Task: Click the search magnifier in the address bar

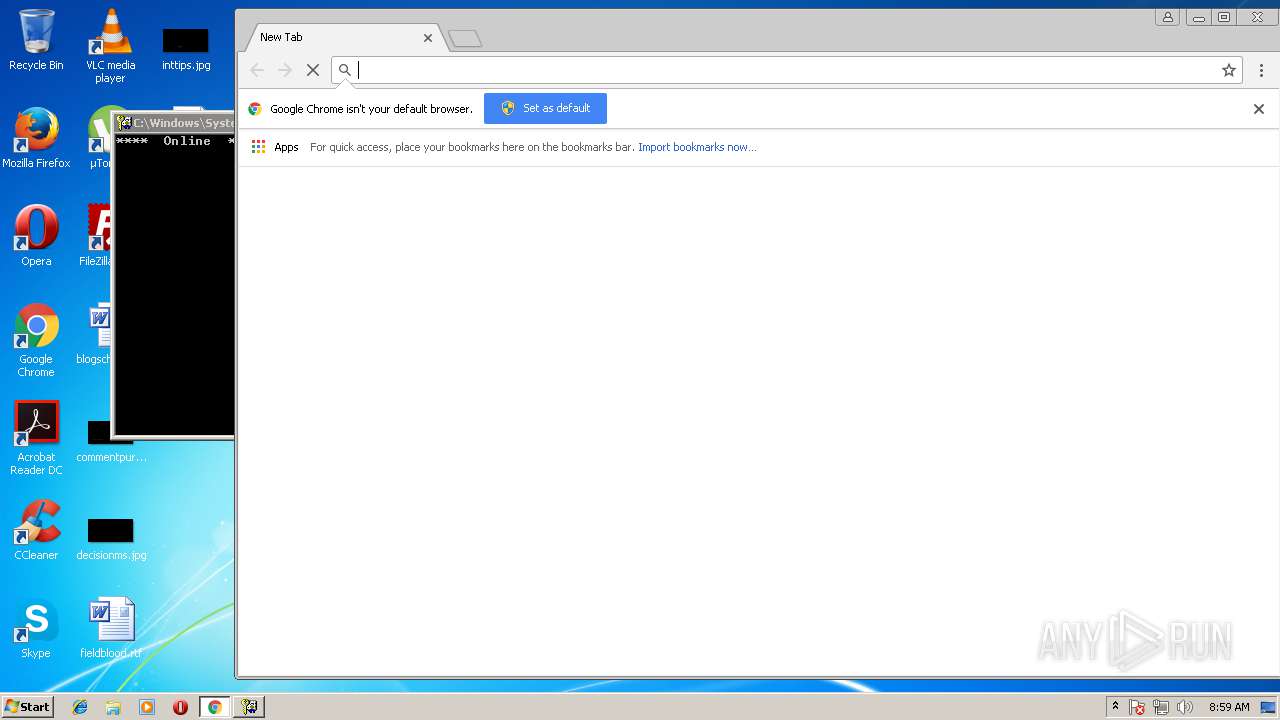Action: pyautogui.click(x=345, y=70)
